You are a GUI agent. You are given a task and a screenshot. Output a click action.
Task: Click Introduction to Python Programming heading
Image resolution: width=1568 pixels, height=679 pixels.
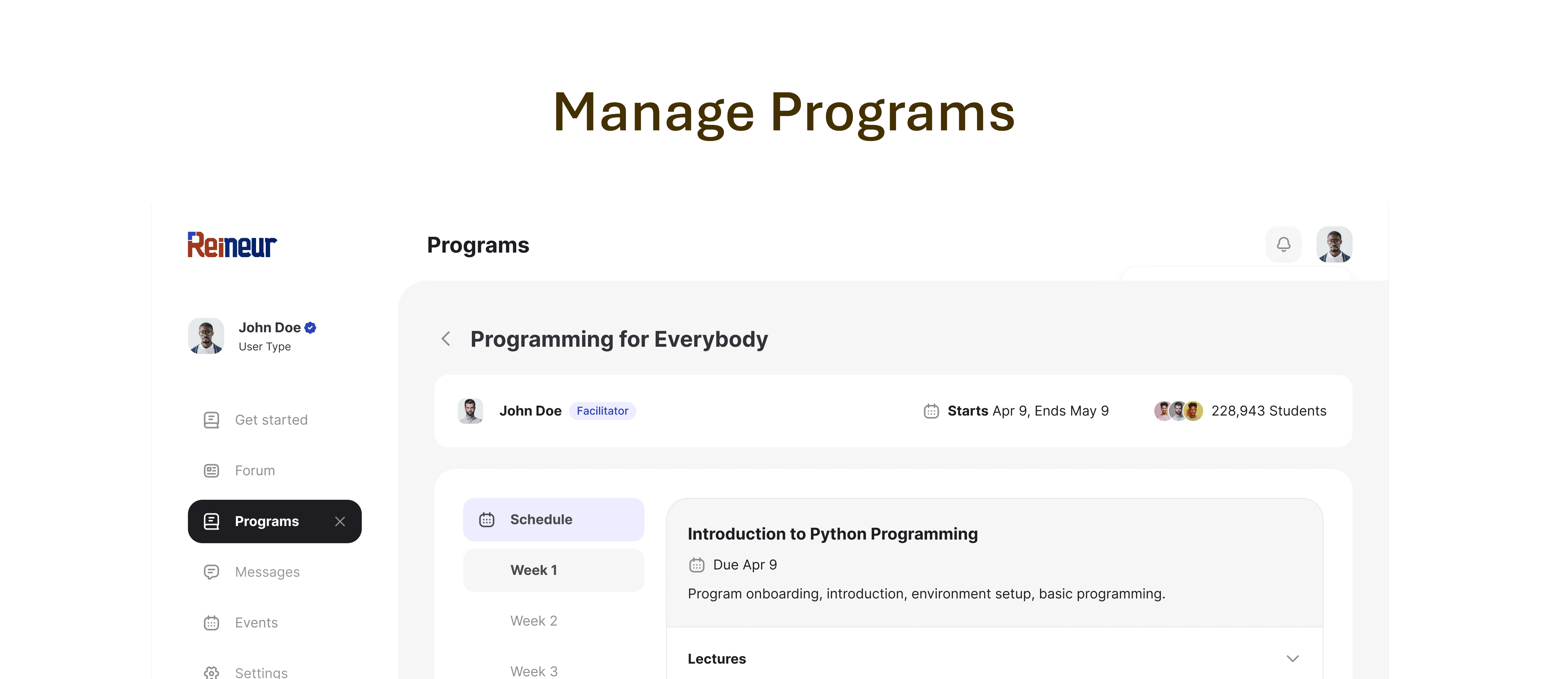pos(832,534)
